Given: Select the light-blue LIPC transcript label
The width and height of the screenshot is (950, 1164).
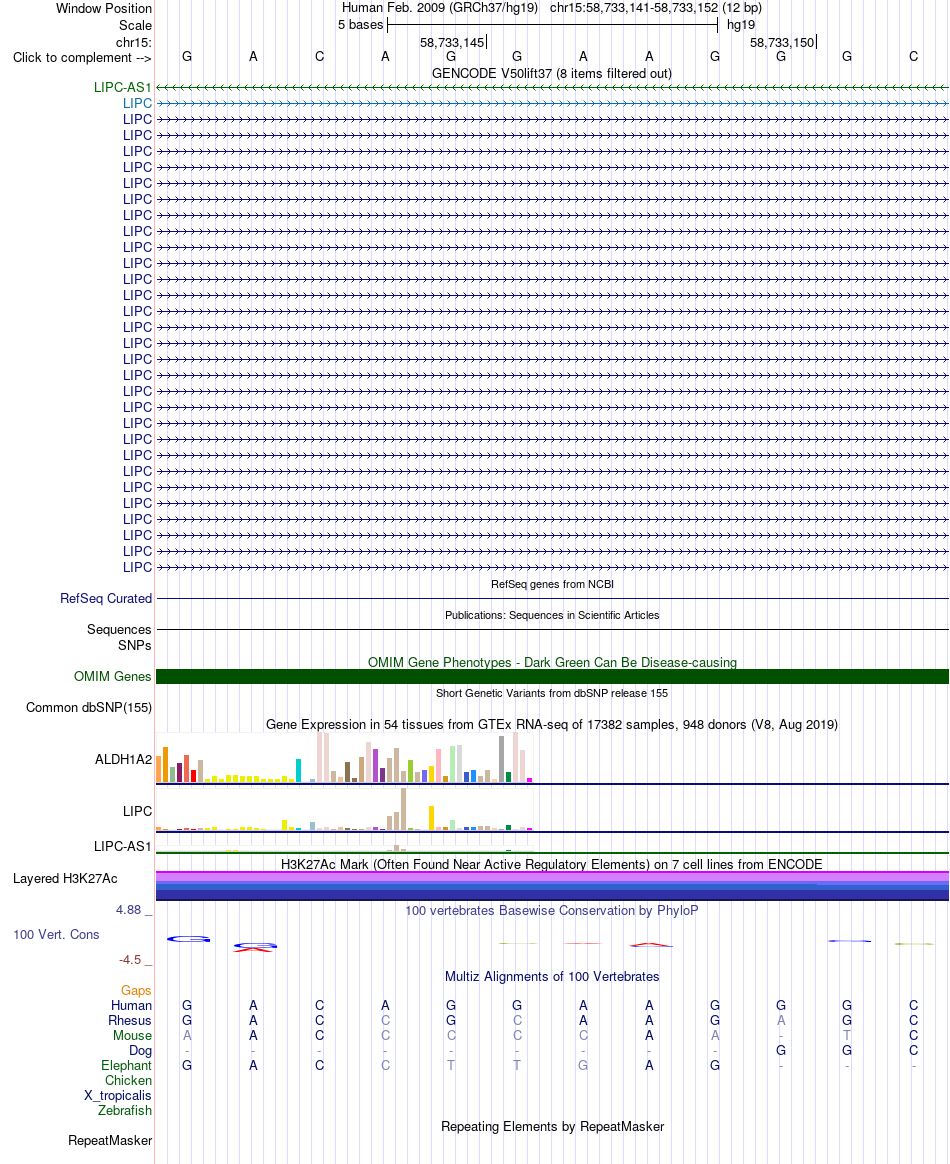Looking at the screenshot, I should (x=137, y=103).
